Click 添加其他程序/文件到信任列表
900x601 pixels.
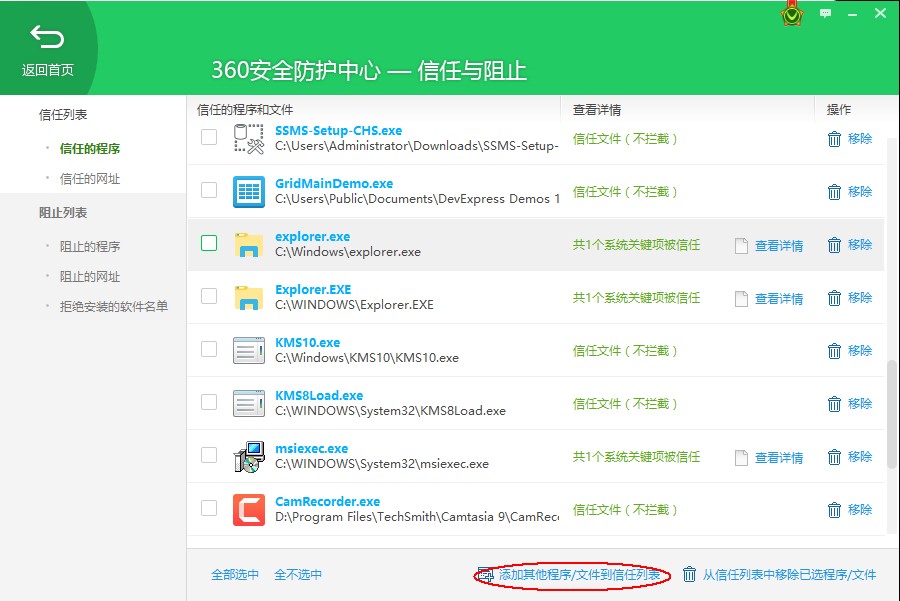(580, 575)
